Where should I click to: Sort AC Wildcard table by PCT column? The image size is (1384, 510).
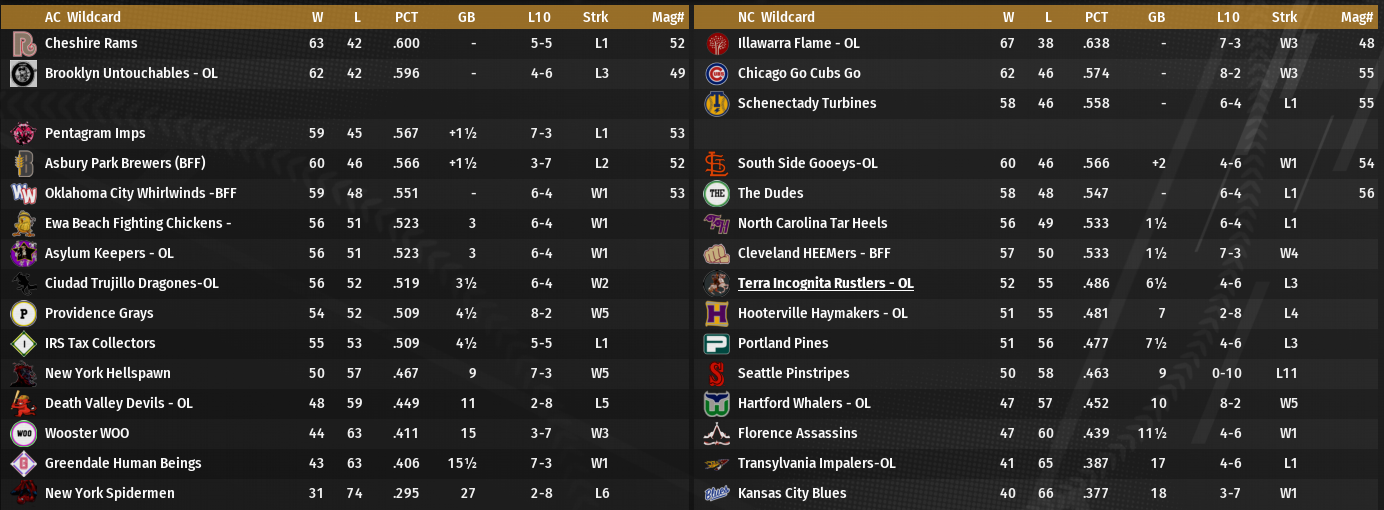406,17
